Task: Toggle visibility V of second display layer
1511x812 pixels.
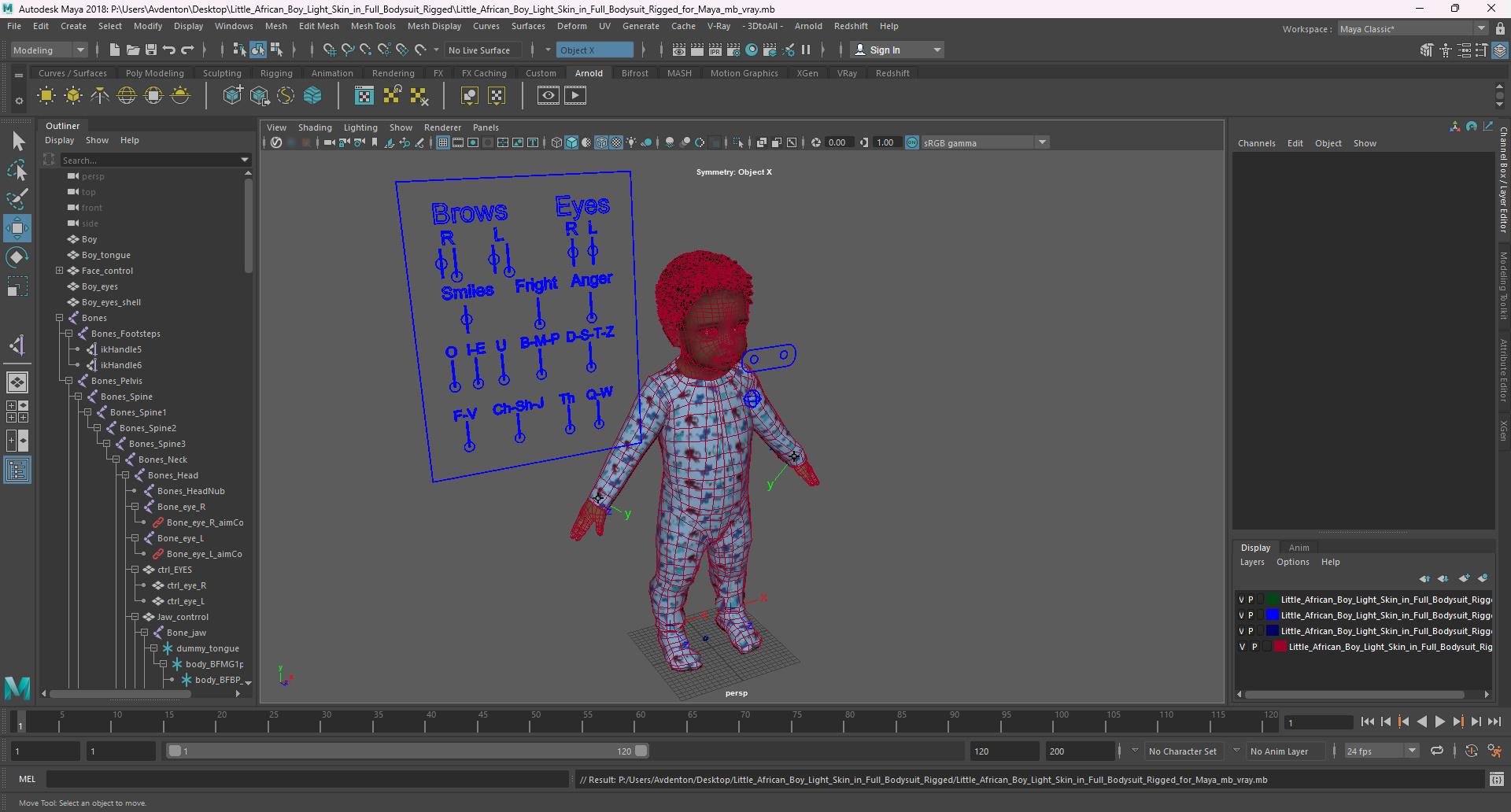Action: coord(1242,615)
